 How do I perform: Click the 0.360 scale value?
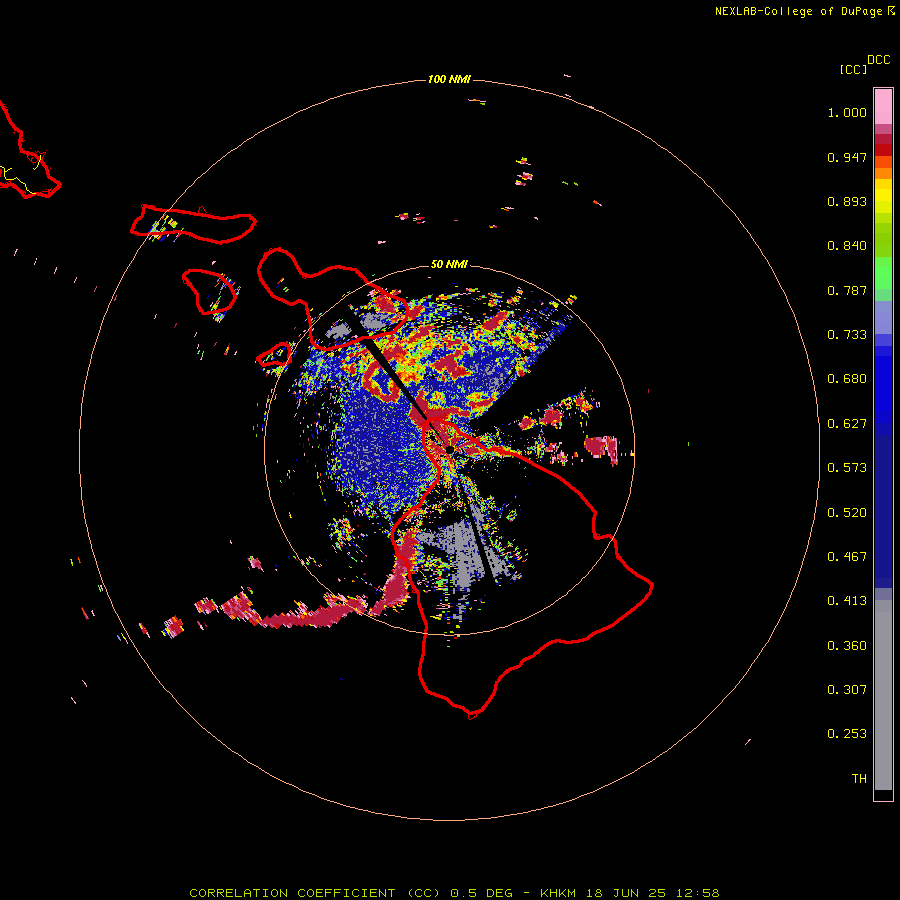click(847, 646)
